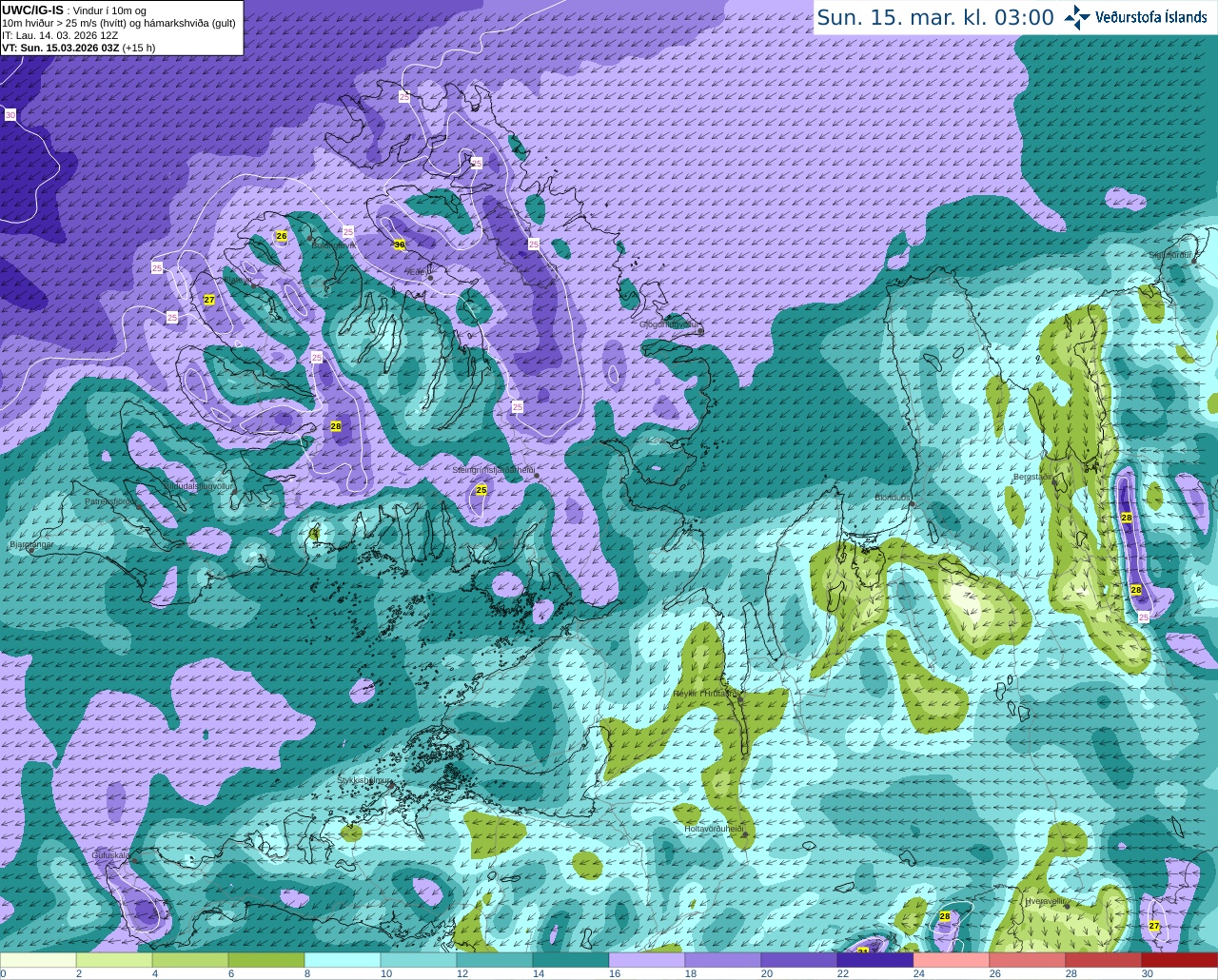This screenshot has width=1218, height=980.
Task: Click the white 30 contour label on the left edge
Action: (10, 115)
